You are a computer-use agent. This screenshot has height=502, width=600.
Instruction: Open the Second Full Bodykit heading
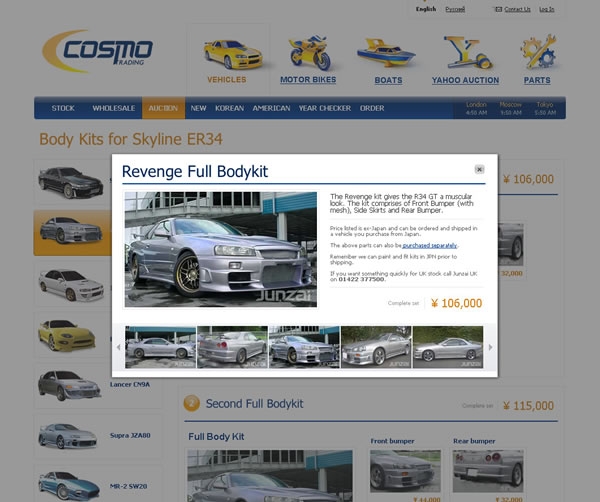[254, 404]
